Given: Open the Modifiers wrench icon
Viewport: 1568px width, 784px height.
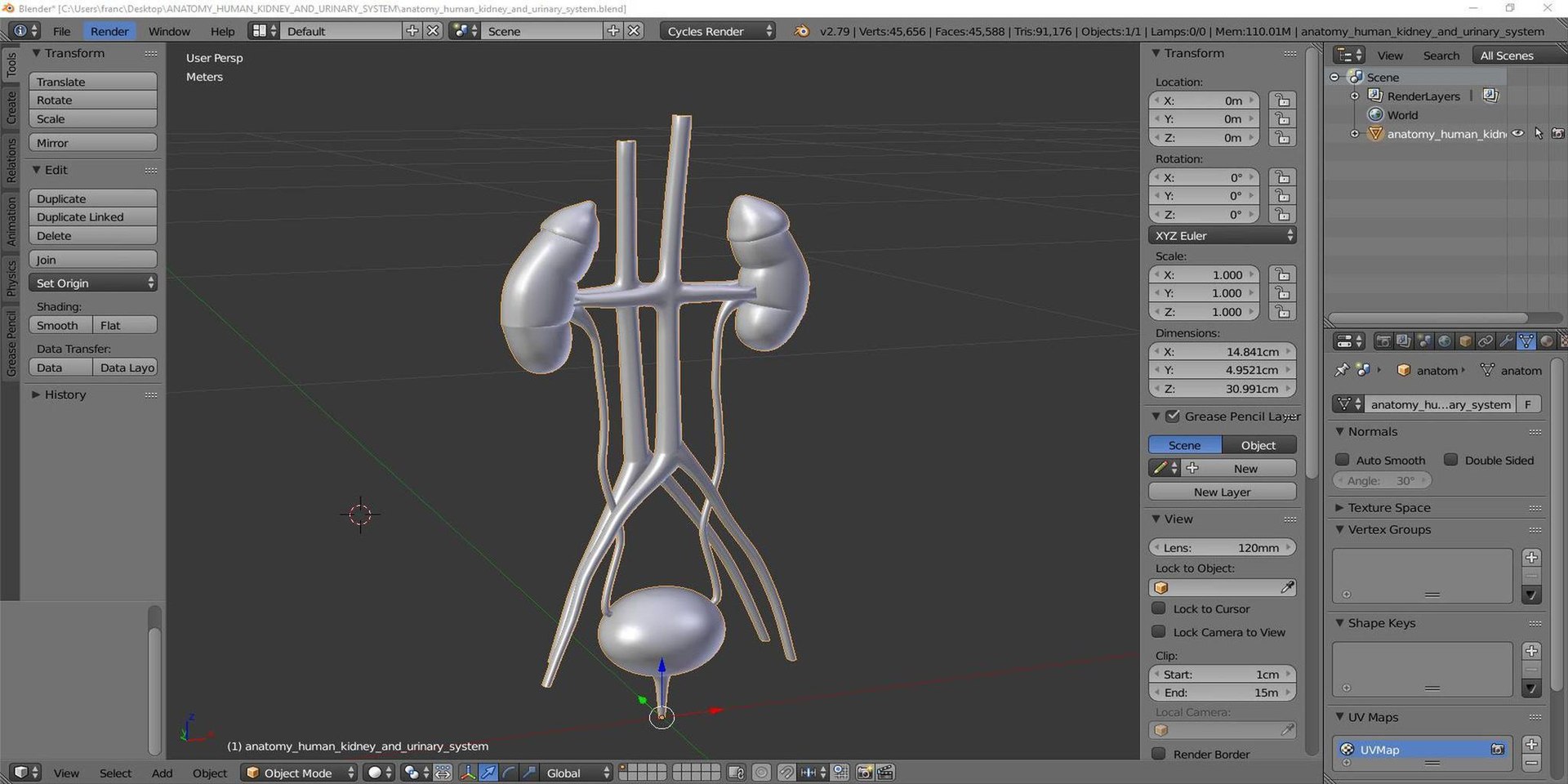Looking at the screenshot, I should pyautogui.click(x=1506, y=341).
